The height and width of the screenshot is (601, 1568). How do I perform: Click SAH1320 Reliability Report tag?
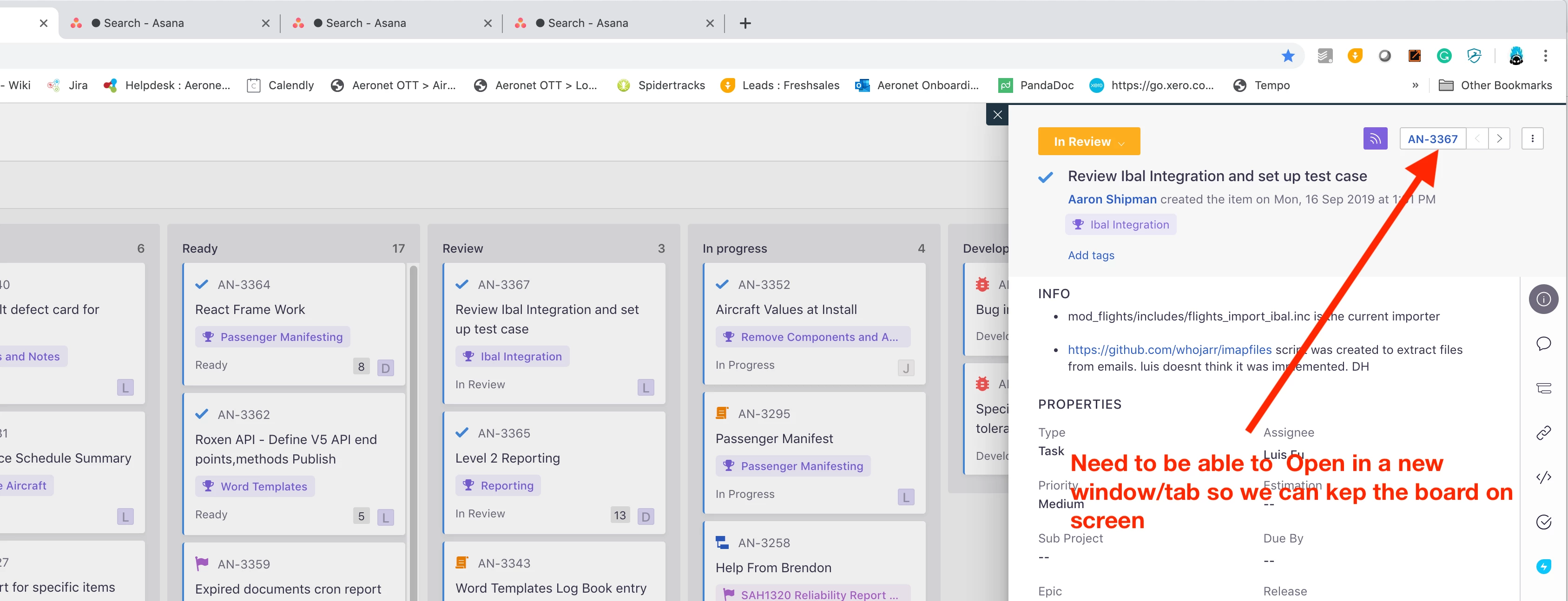coord(813,594)
